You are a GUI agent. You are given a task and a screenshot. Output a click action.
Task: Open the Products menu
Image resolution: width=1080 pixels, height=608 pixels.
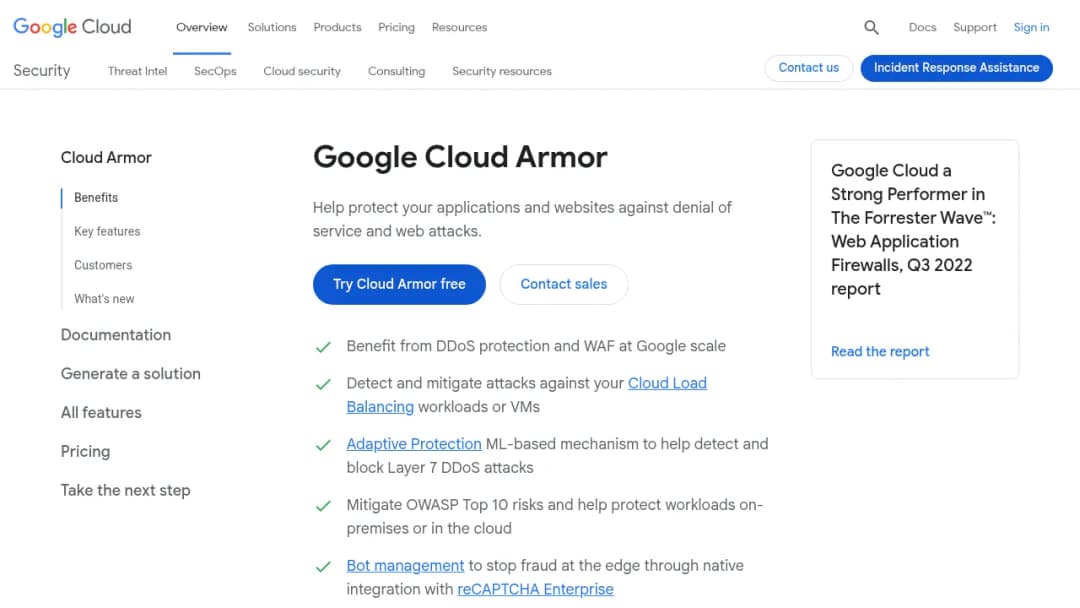tap(338, 28)
